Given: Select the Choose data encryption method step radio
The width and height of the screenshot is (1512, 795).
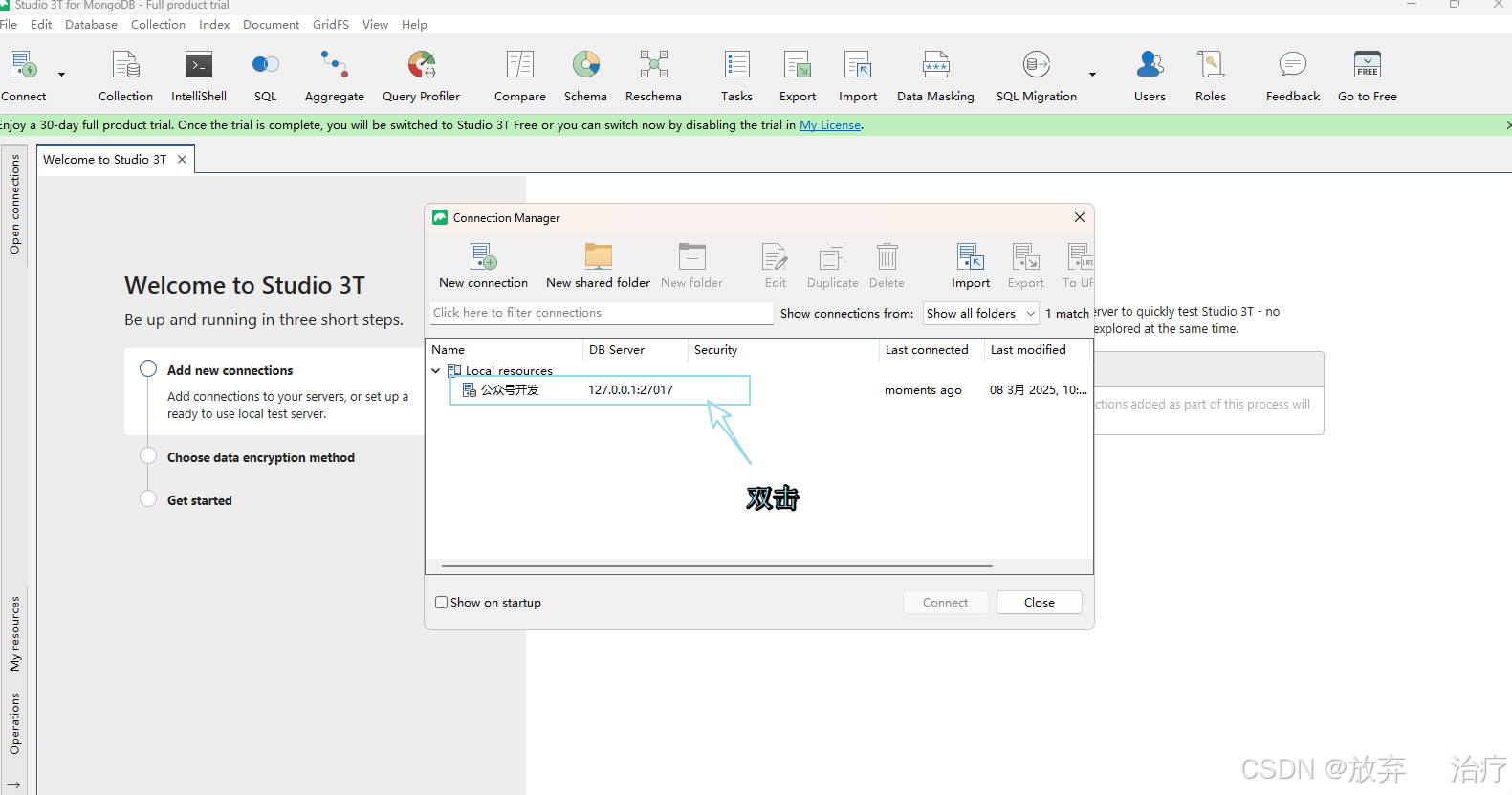Looking at the screenshot, I should 148,456.
